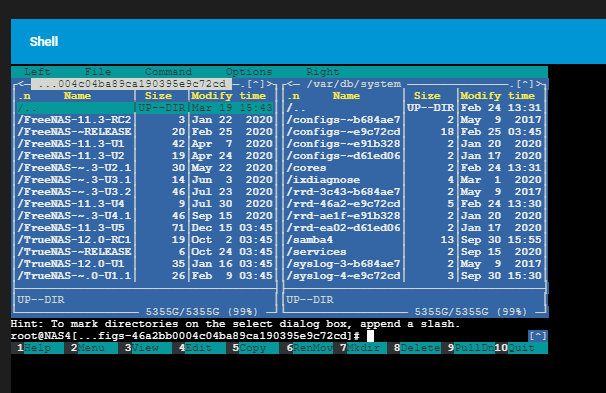The width and height of the screenshot is (606, 393).
Task: Select the /configs-~b684ae7 directory
Action: coord(414,120)
